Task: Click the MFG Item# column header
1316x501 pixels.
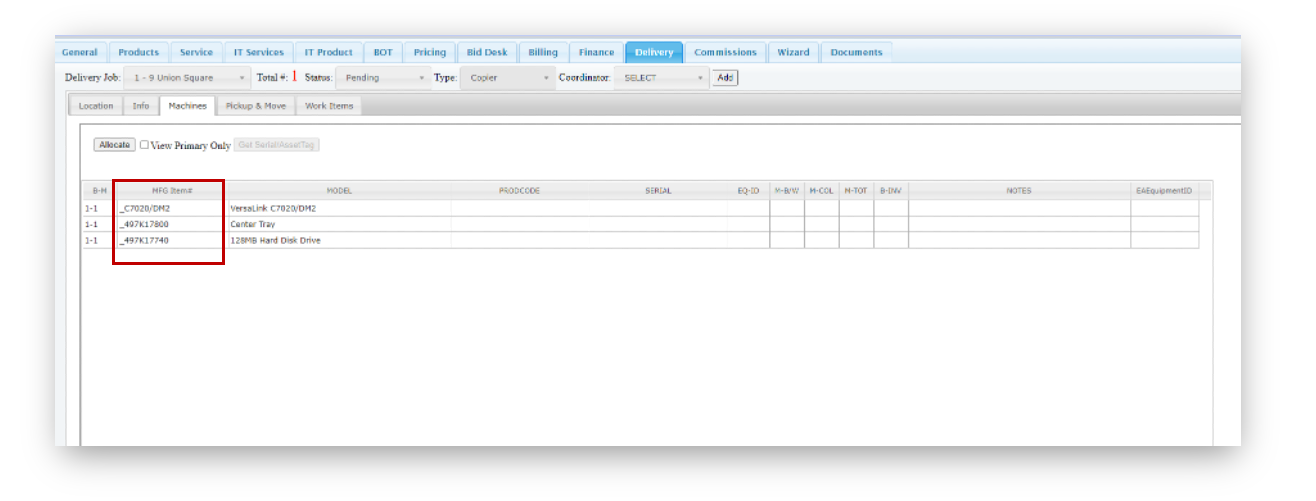Action: click(167, 190)
